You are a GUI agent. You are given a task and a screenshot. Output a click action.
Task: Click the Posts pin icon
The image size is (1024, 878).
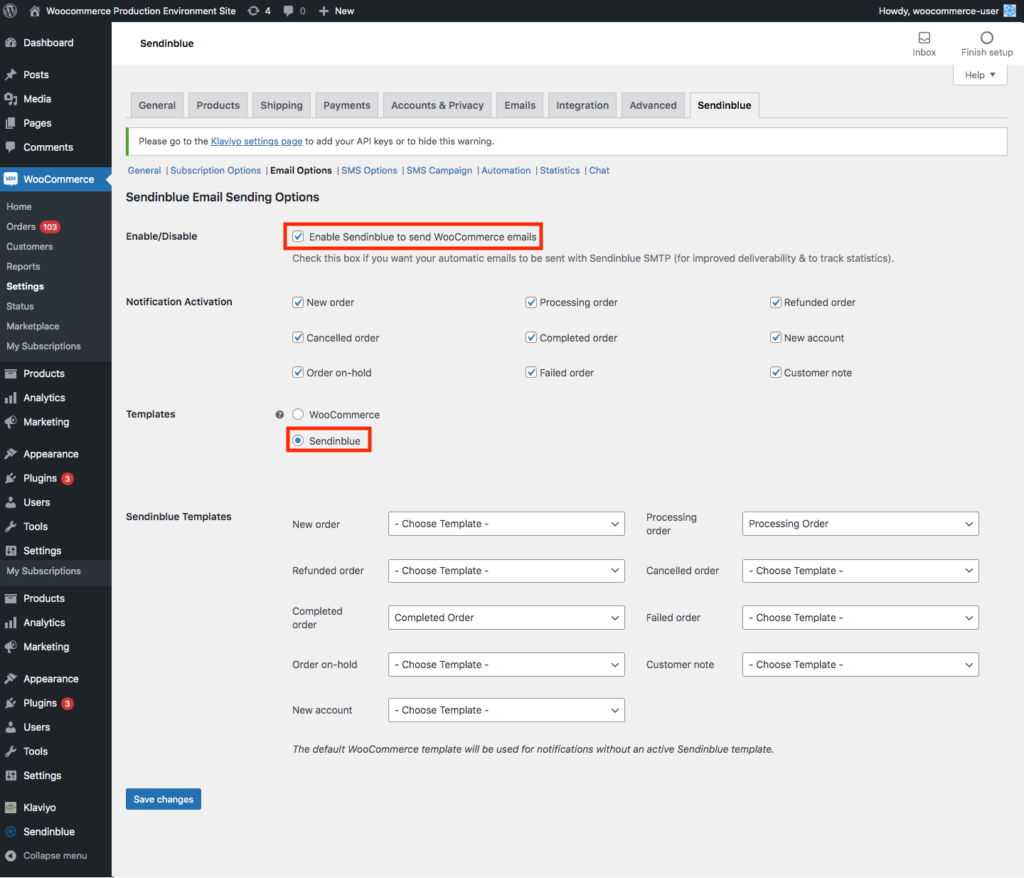[10, 74]
